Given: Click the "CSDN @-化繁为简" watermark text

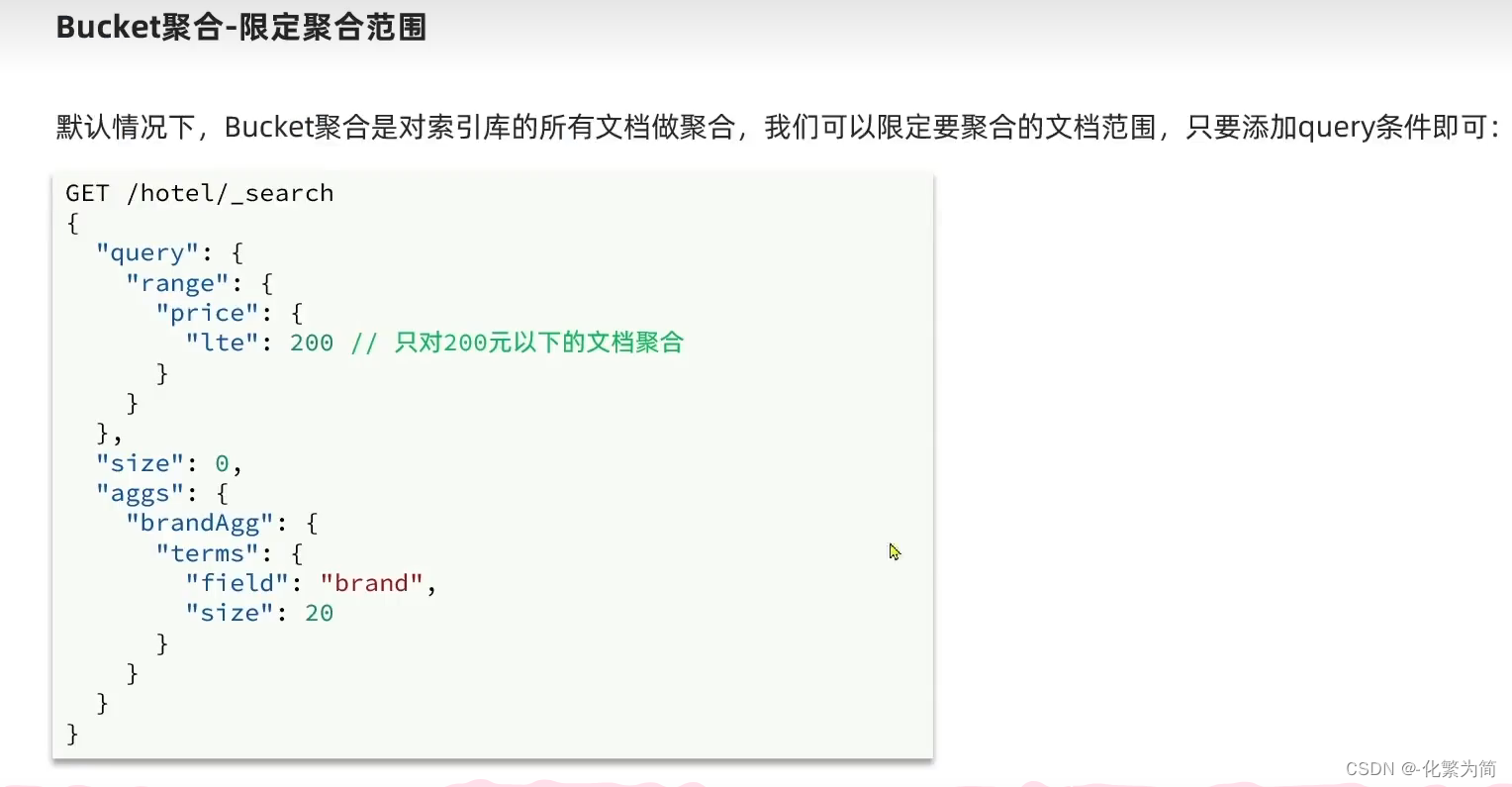Looking at the screenshot, I should pos(1421,768).
